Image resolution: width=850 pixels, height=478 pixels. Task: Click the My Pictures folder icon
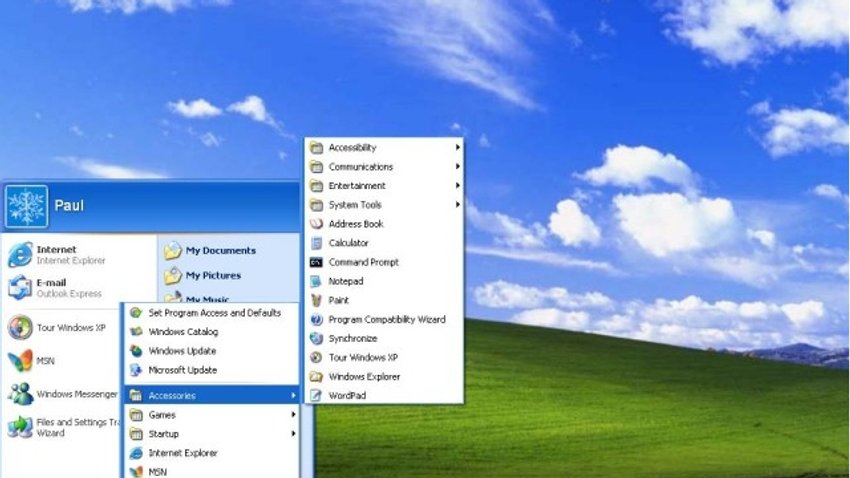click(173, 275)
